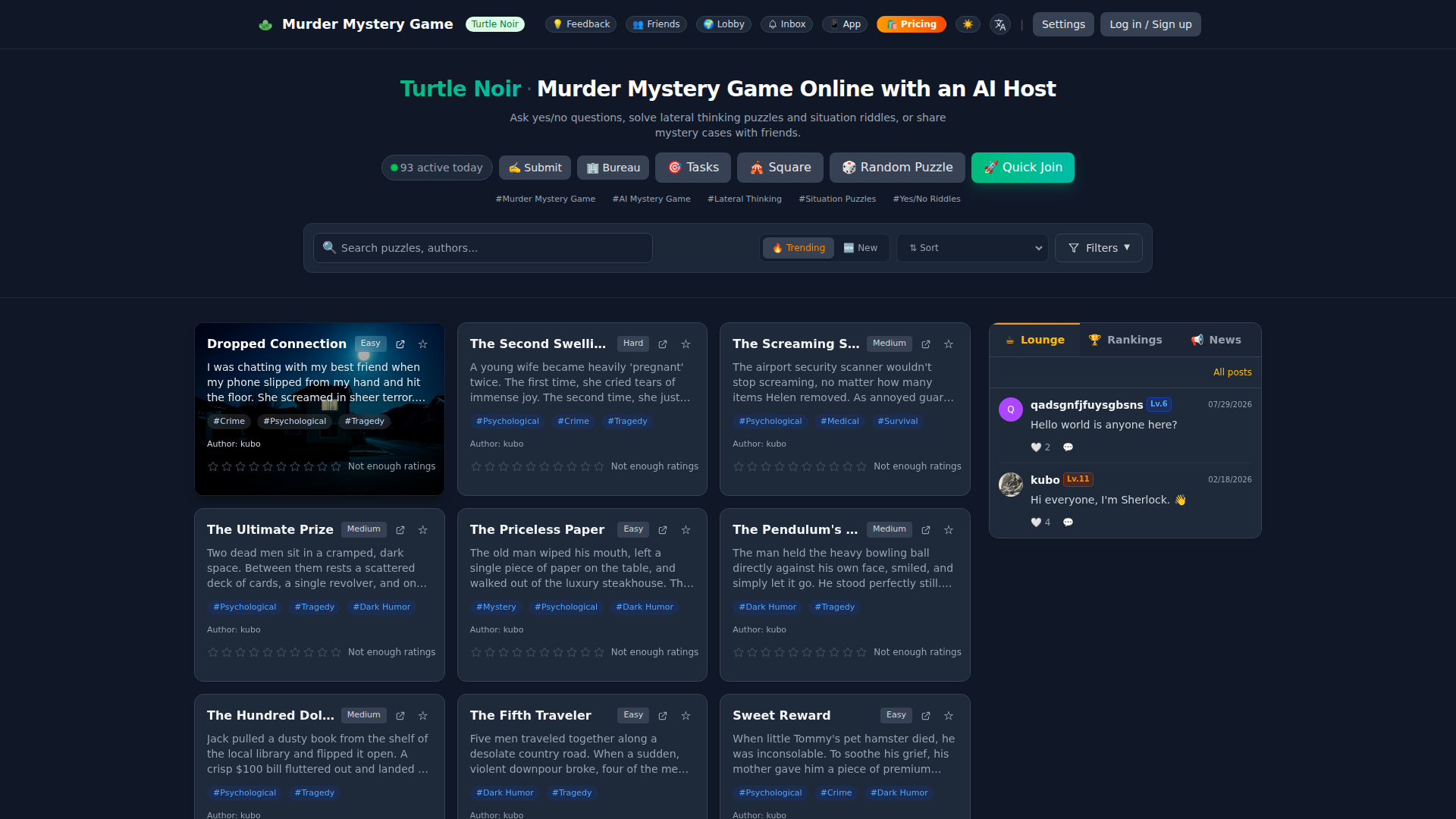View Pricing plans
This screenshot has height=819, width=1456.
912,24
